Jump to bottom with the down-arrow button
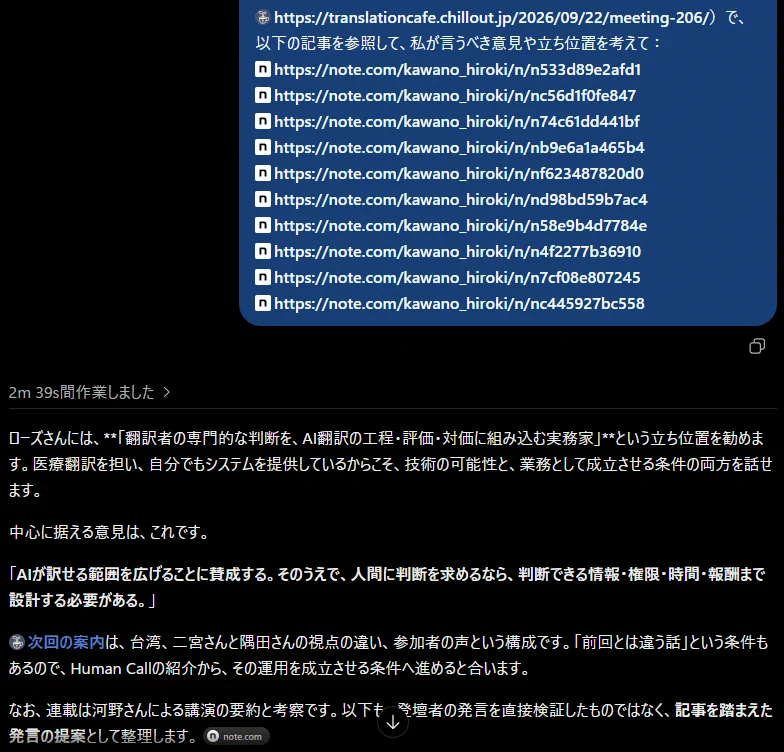 (393, 722)
